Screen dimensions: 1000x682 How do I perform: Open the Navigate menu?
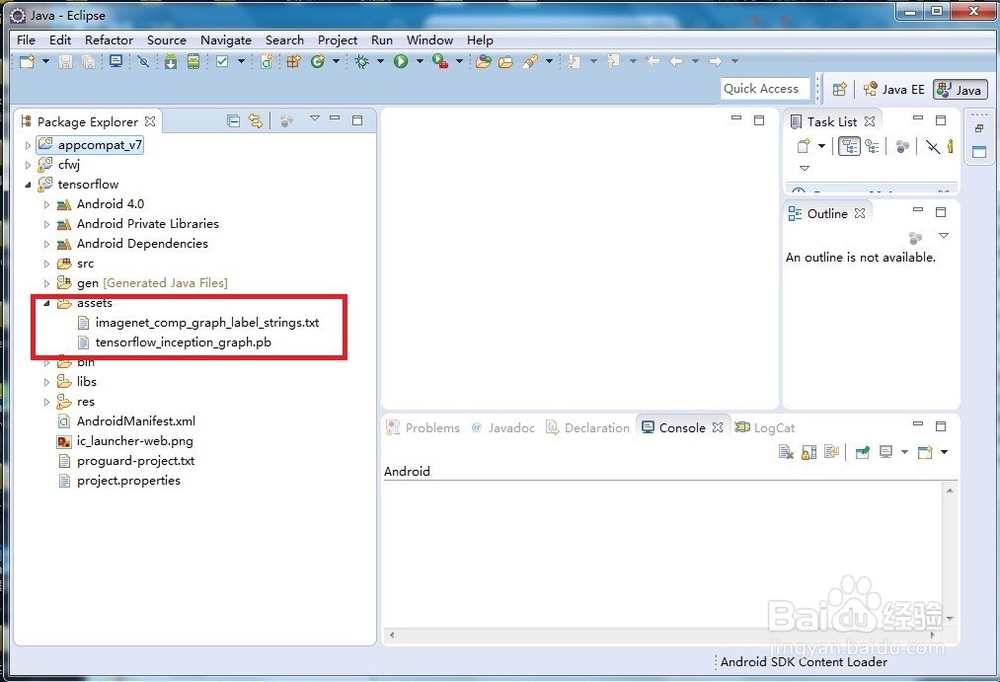(x=226, y=40)
